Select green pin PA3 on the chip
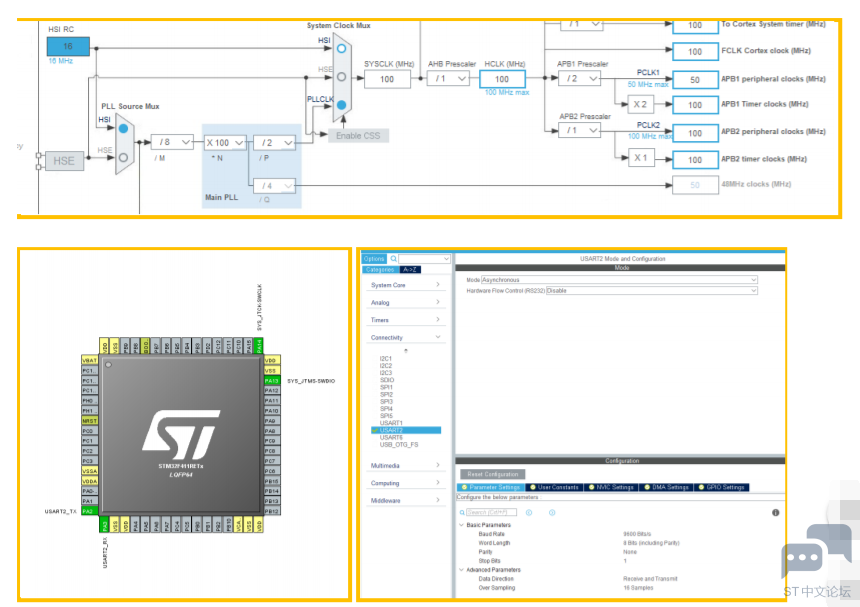Image resolution: width=860 pixels, height=607 pixels. click(104, 525)
